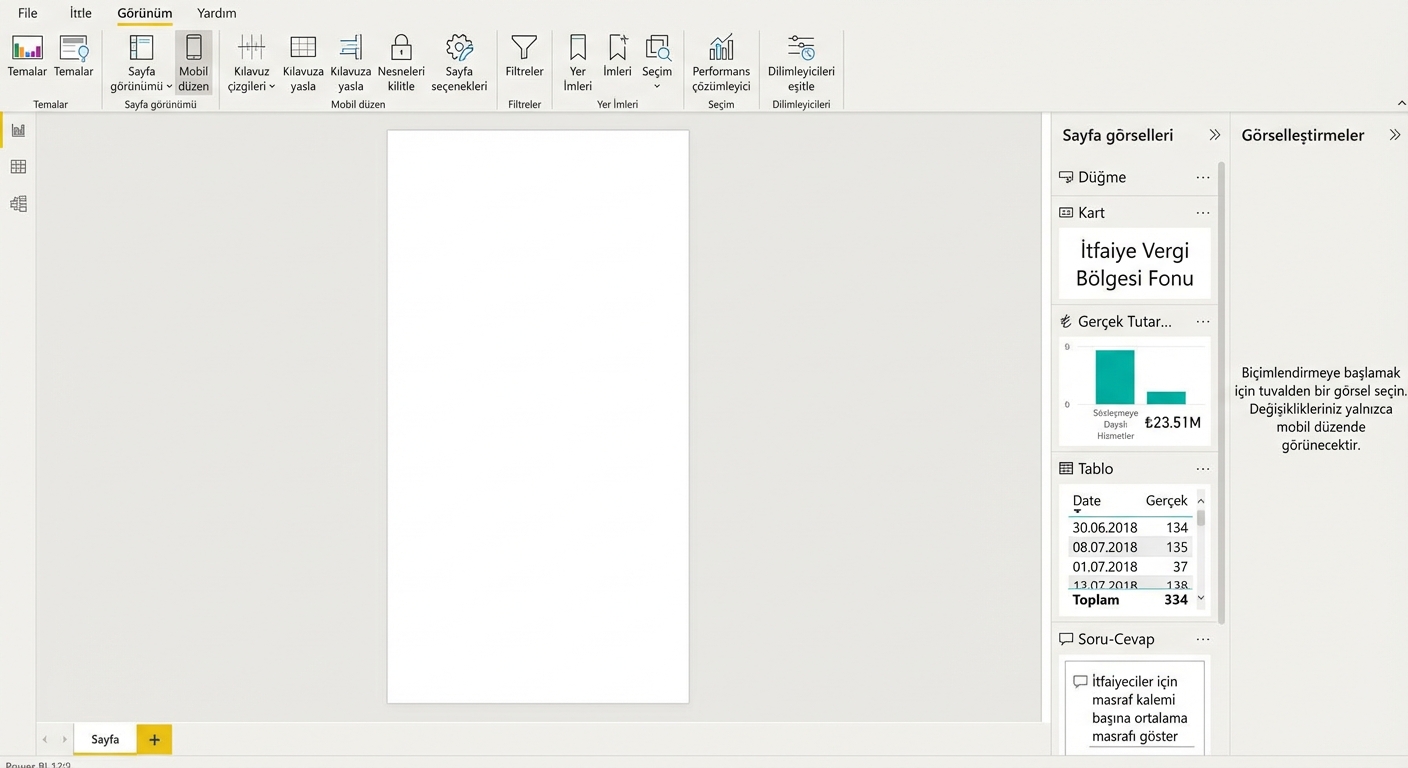1408x768 pixels.
Task: Add a new page with the plus button
Action: pyautogui.click(x=153, y=739)
